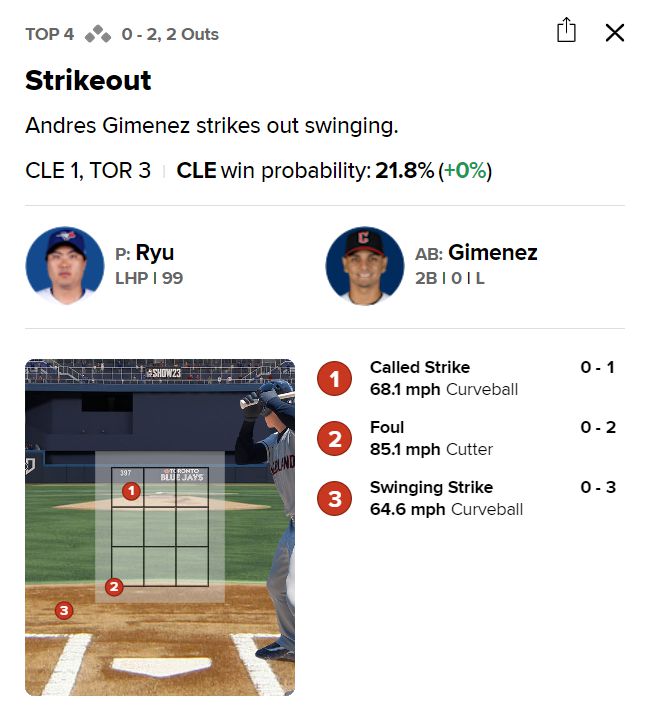Image resolution: width=654 pixels, height=728 pixels.
Task: Select pitch 1 badge in pitch list
Action: tap(335, 378)
